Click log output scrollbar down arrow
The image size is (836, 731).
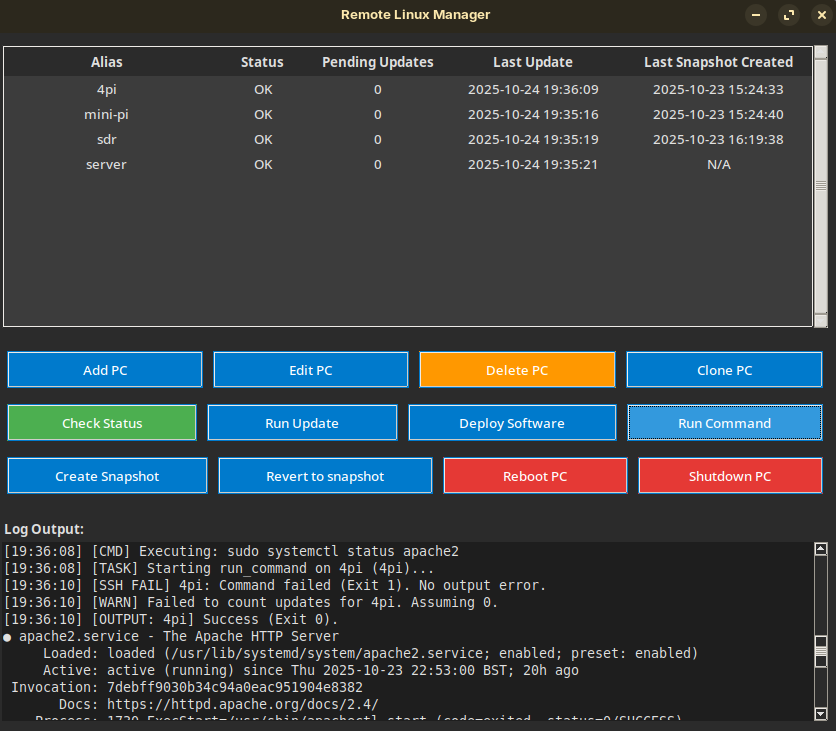tap(821, 714)
